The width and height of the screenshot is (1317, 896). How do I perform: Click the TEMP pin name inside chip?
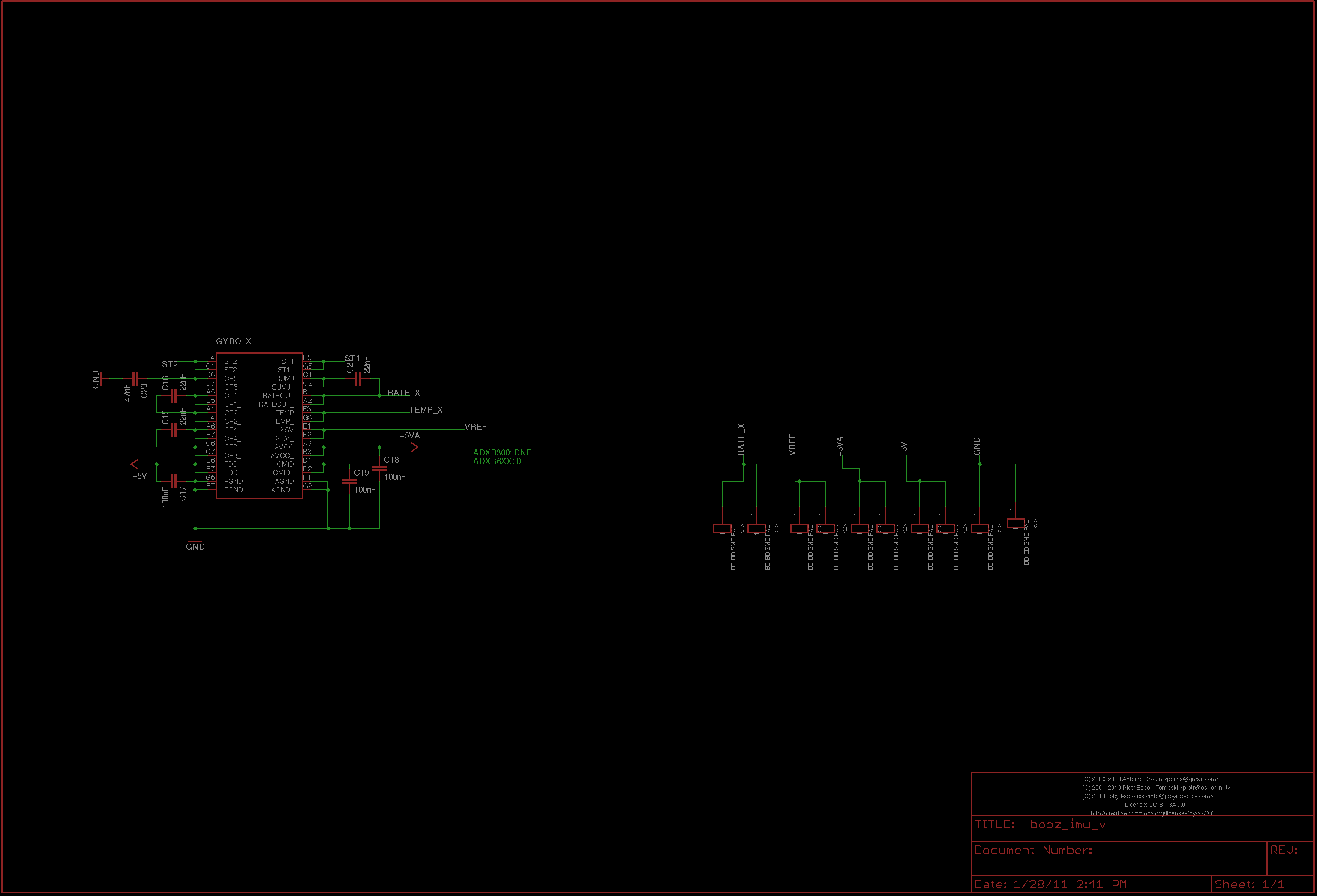click(285, 413)
